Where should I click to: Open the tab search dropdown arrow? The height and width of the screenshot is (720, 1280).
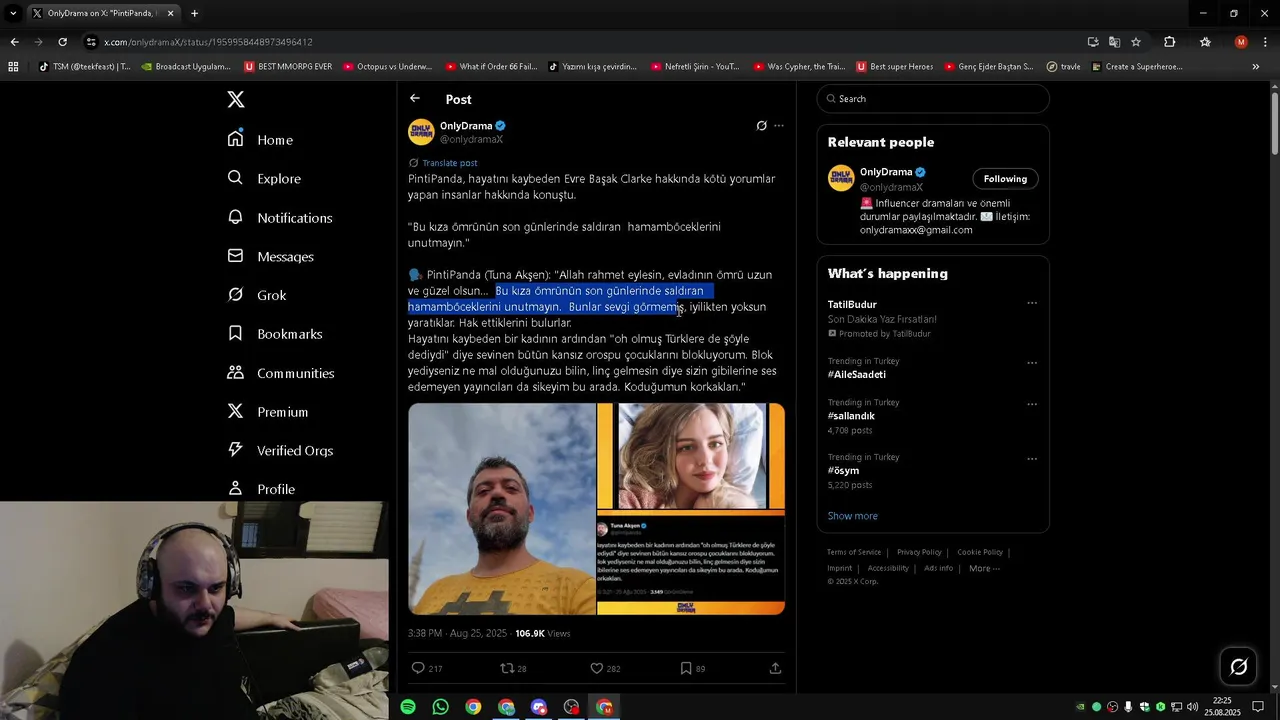click(x=13, y=13)
